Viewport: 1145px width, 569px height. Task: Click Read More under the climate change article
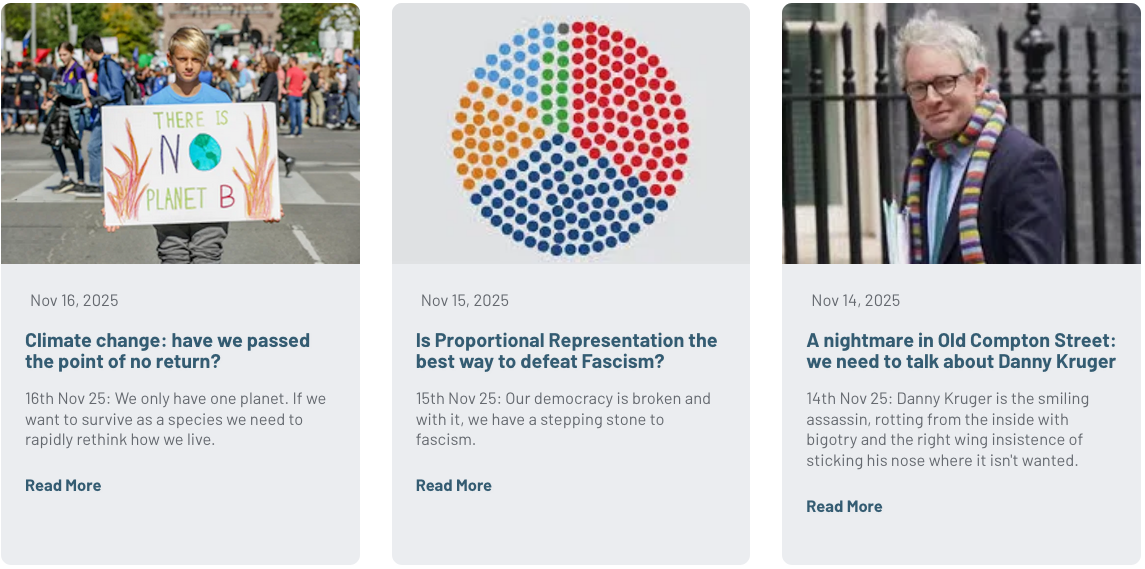63,486
